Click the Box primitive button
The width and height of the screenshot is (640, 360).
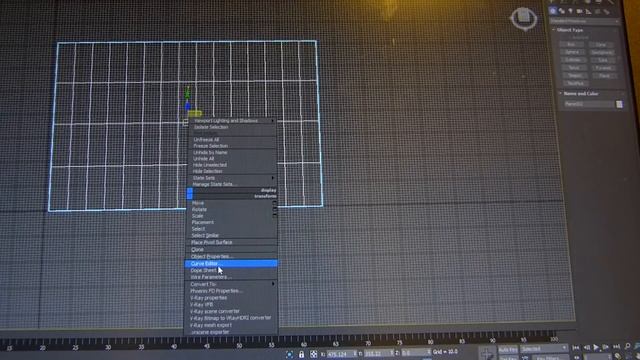click(x=571, y=44)
